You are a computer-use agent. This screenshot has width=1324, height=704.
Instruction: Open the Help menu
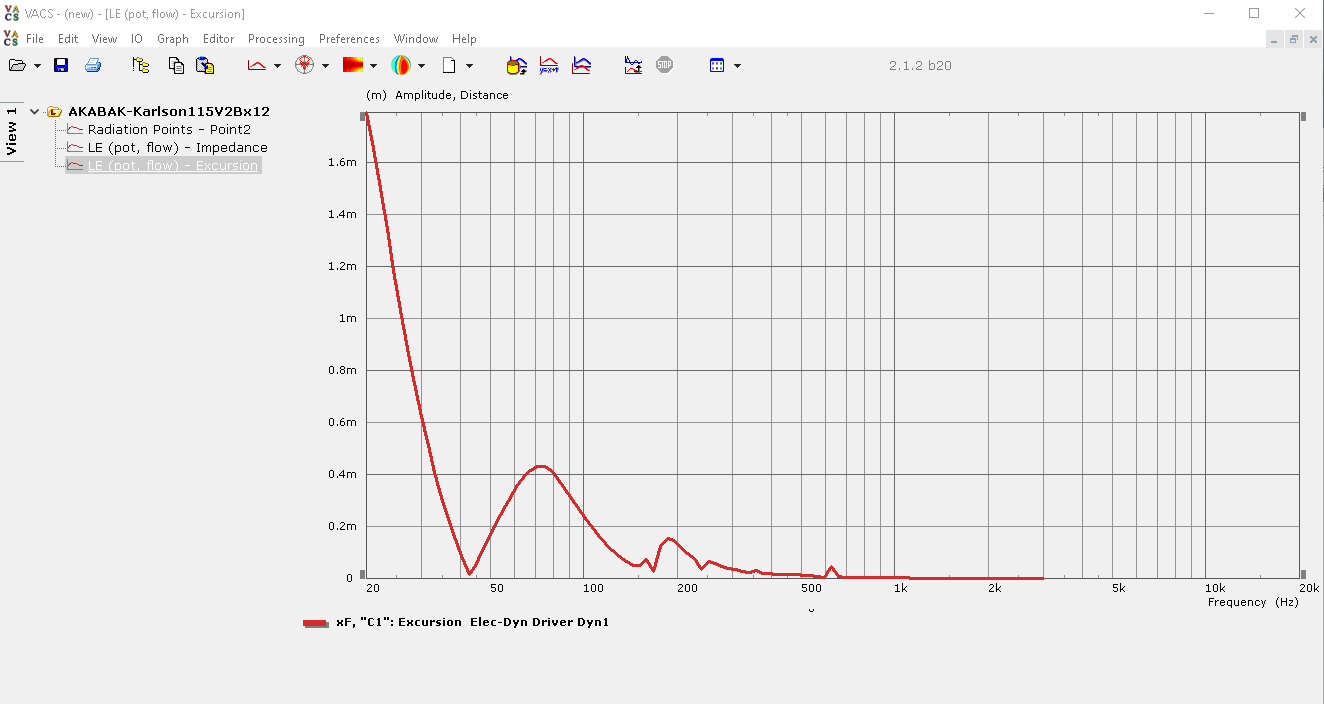point(464,39)
